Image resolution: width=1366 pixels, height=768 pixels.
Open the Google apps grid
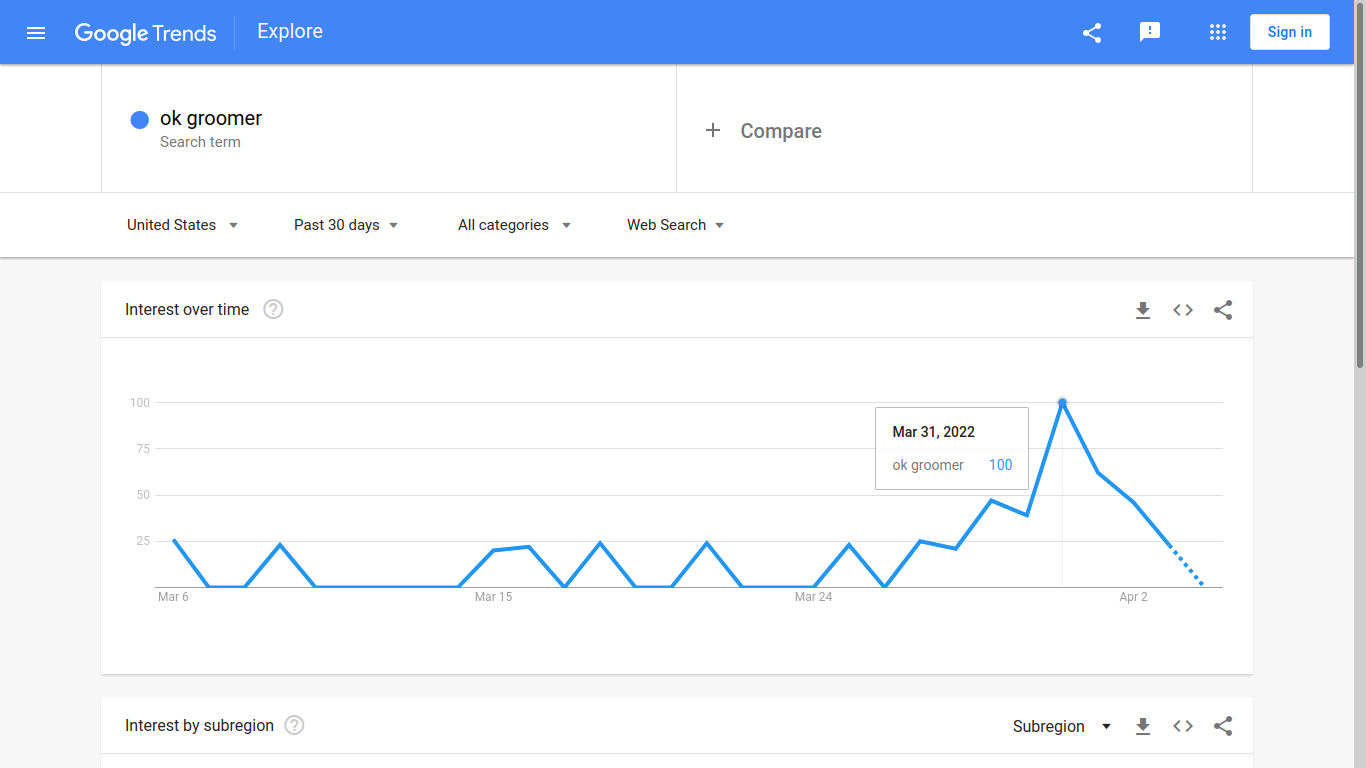coord(1218,32)
